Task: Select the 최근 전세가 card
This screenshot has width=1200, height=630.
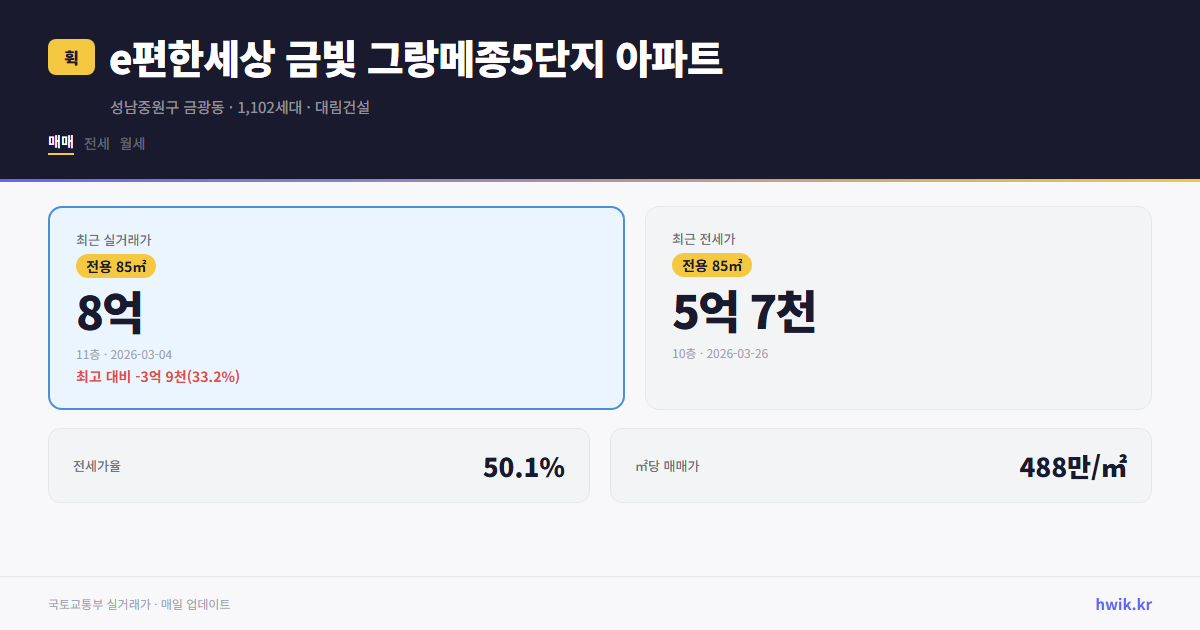Action: 898,307
